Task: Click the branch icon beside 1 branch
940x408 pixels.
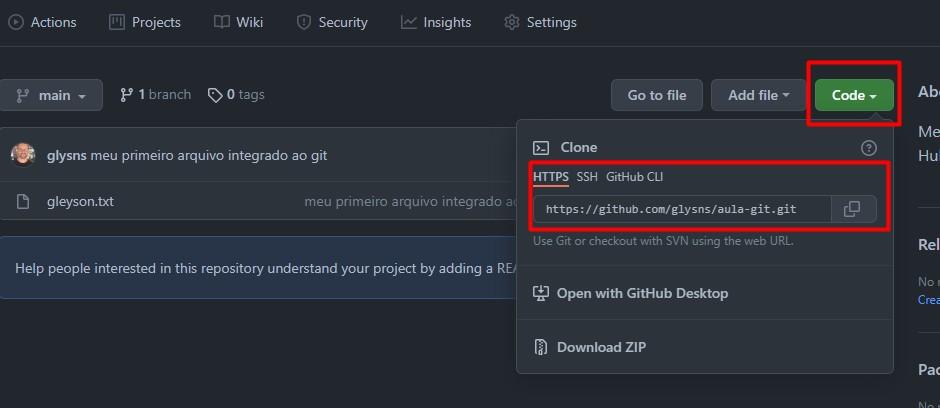Action: pos(126,95)
